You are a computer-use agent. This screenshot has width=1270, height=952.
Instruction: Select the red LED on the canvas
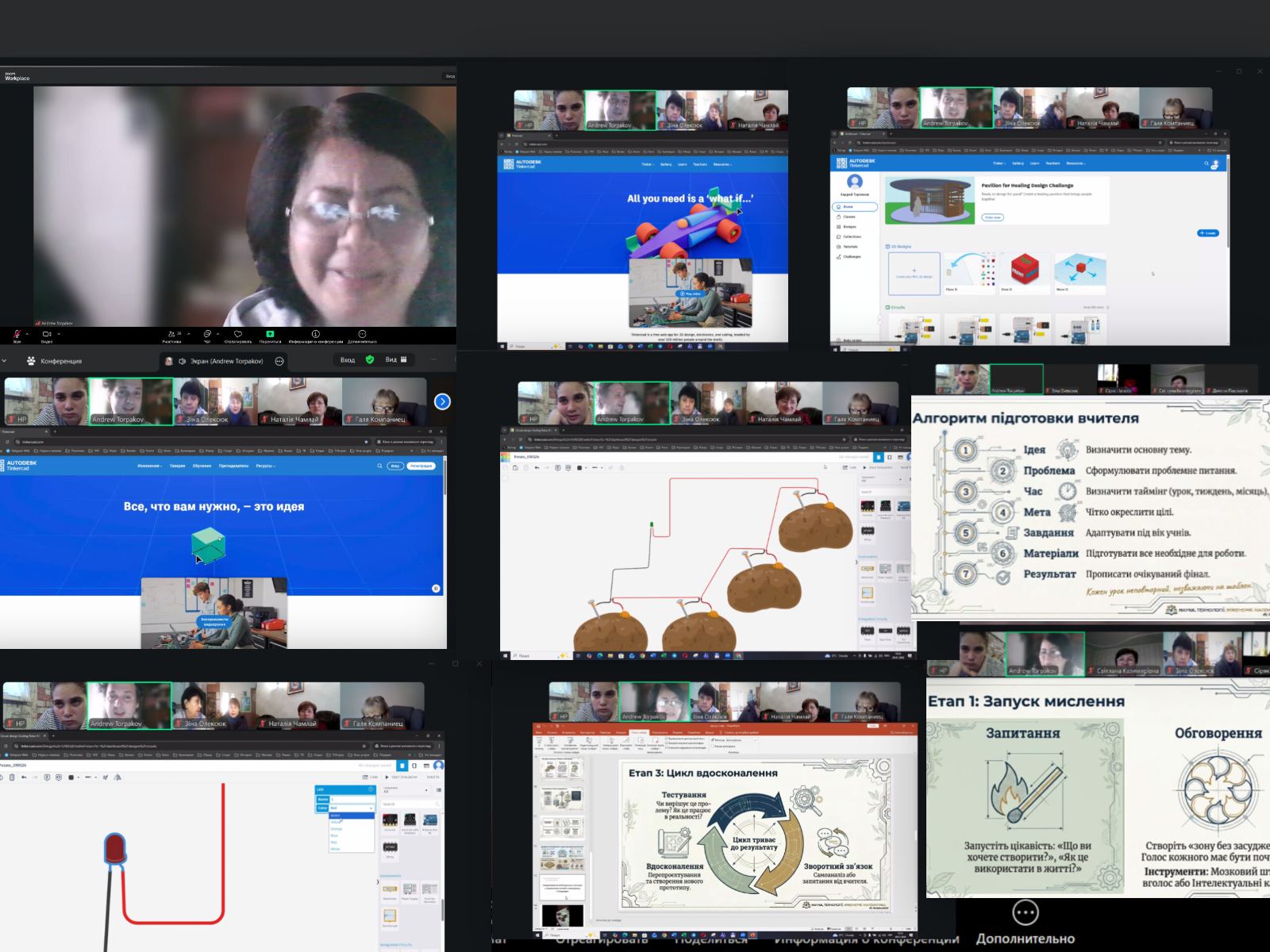coord(115,849)
